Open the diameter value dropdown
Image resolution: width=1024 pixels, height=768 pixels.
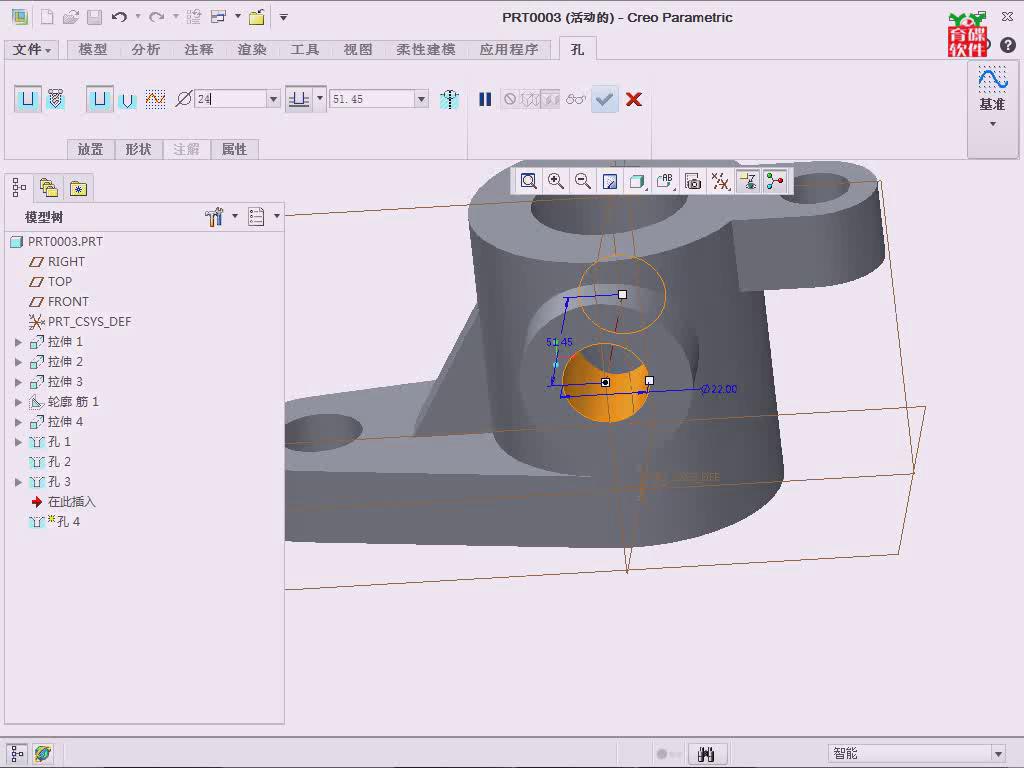[274, 99]
